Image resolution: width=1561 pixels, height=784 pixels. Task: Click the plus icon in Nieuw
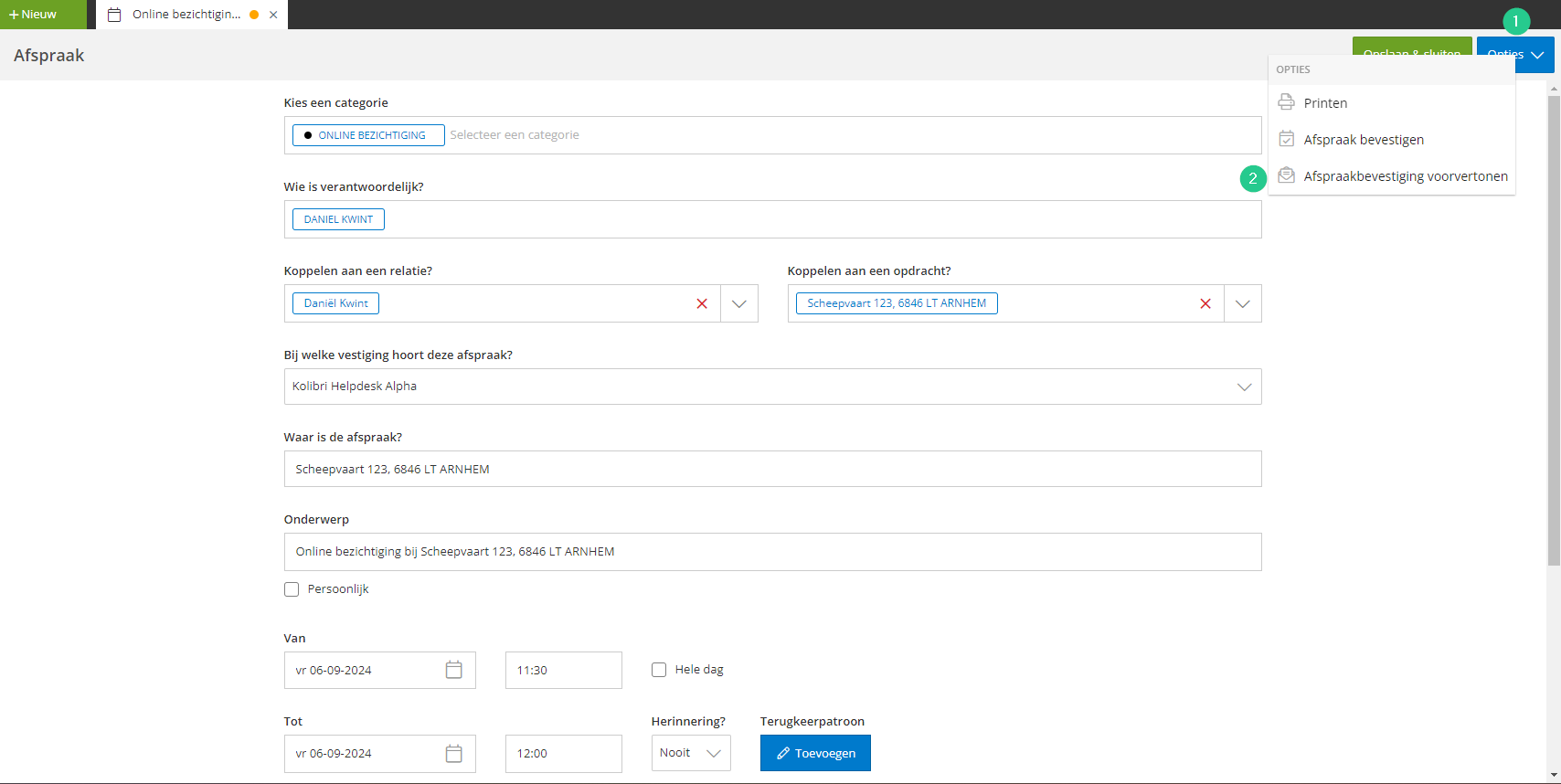pyautogui.click(x=14, y=15)
